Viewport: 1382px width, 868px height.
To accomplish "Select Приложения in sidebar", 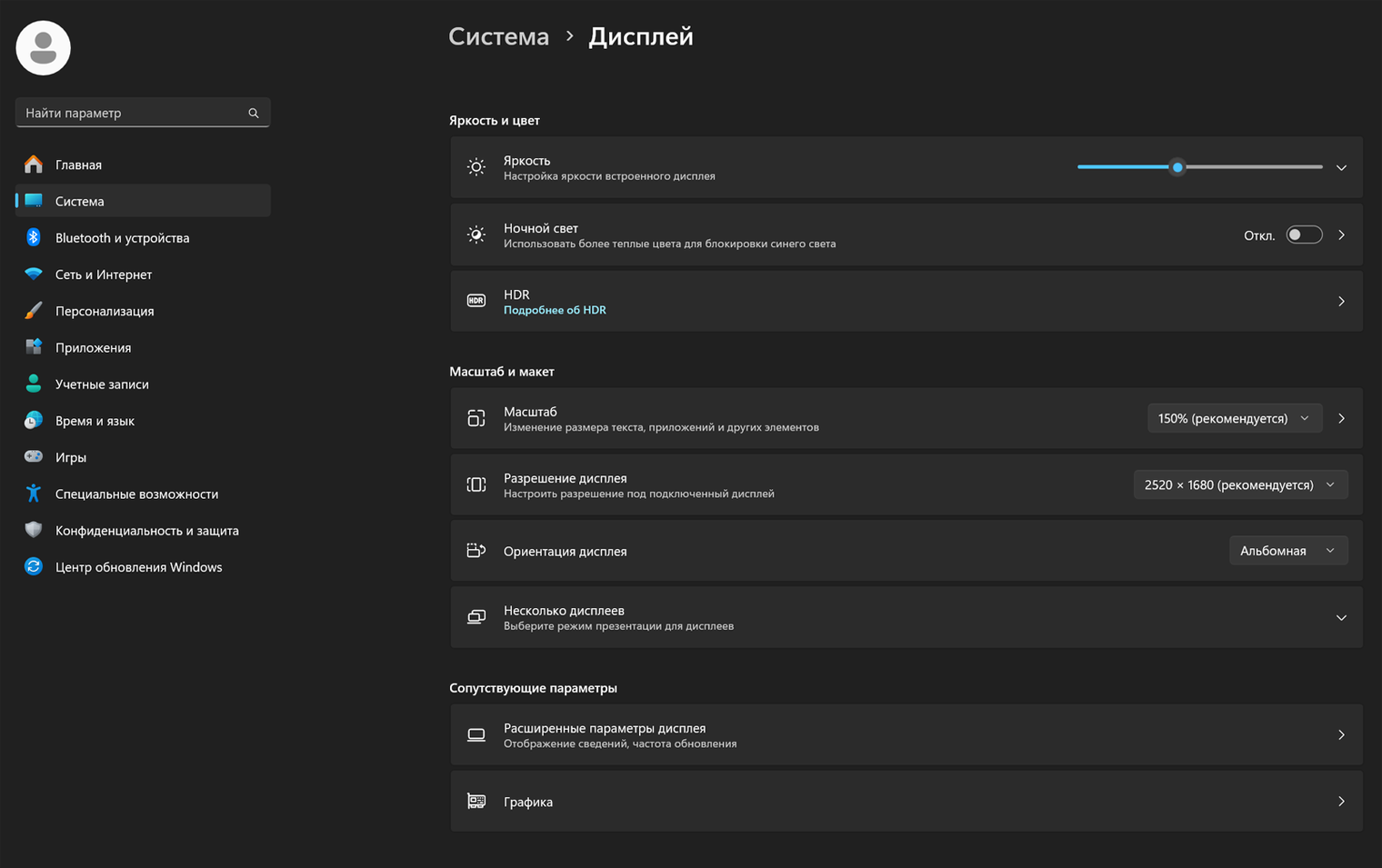I will coord(143,347).
